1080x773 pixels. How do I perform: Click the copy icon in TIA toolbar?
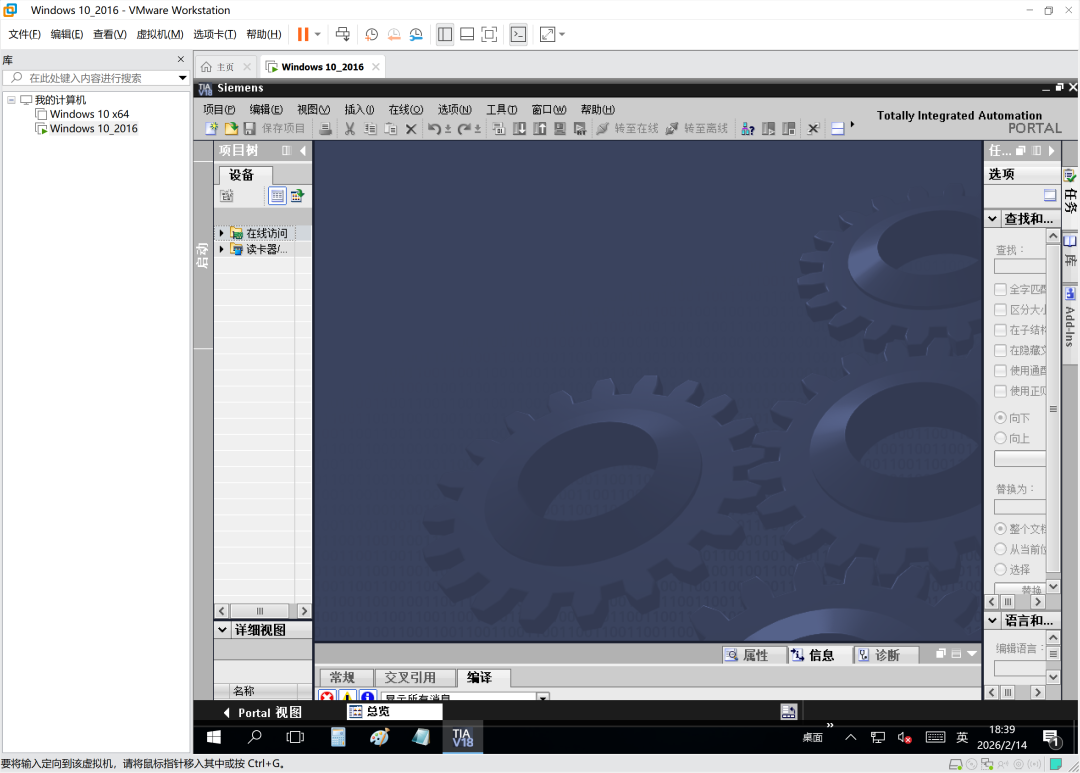point(370,129)
